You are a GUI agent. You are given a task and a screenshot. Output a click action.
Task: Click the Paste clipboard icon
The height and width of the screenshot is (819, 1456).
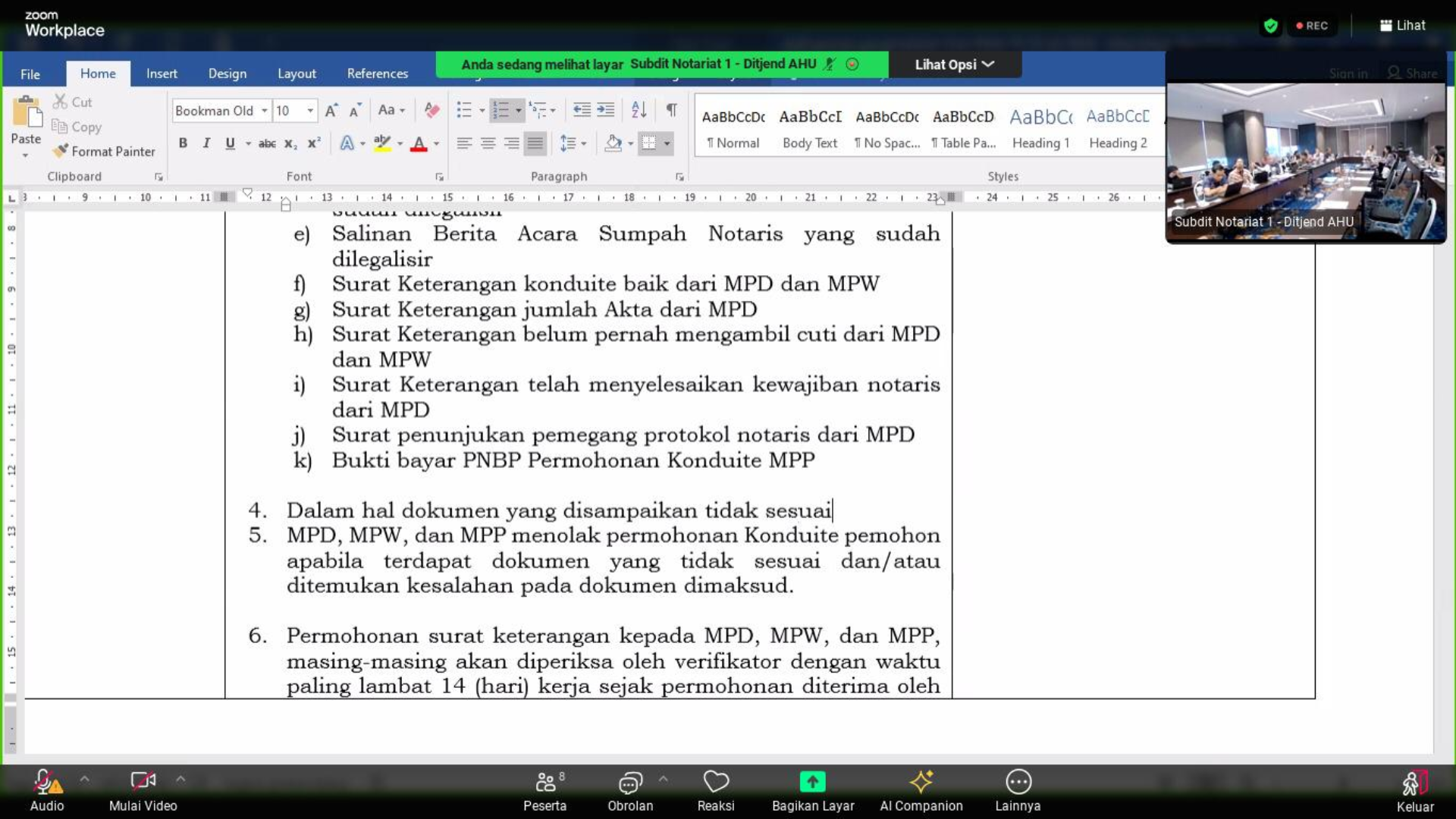click(27, 112)
